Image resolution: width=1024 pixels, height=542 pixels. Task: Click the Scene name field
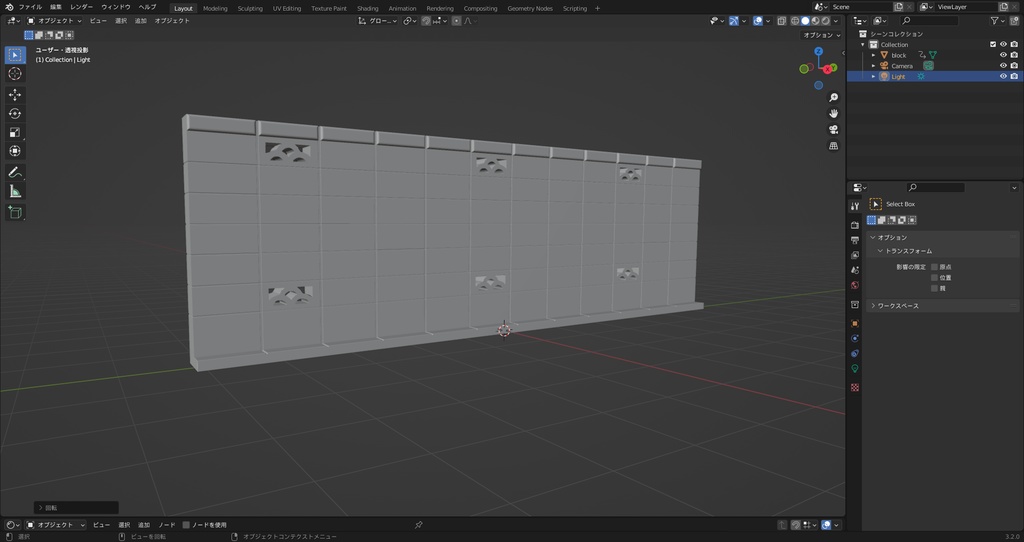point(861,7)
